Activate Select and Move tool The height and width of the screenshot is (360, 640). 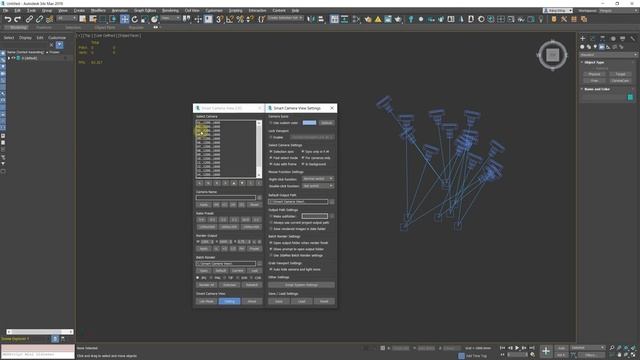(124, 19)
